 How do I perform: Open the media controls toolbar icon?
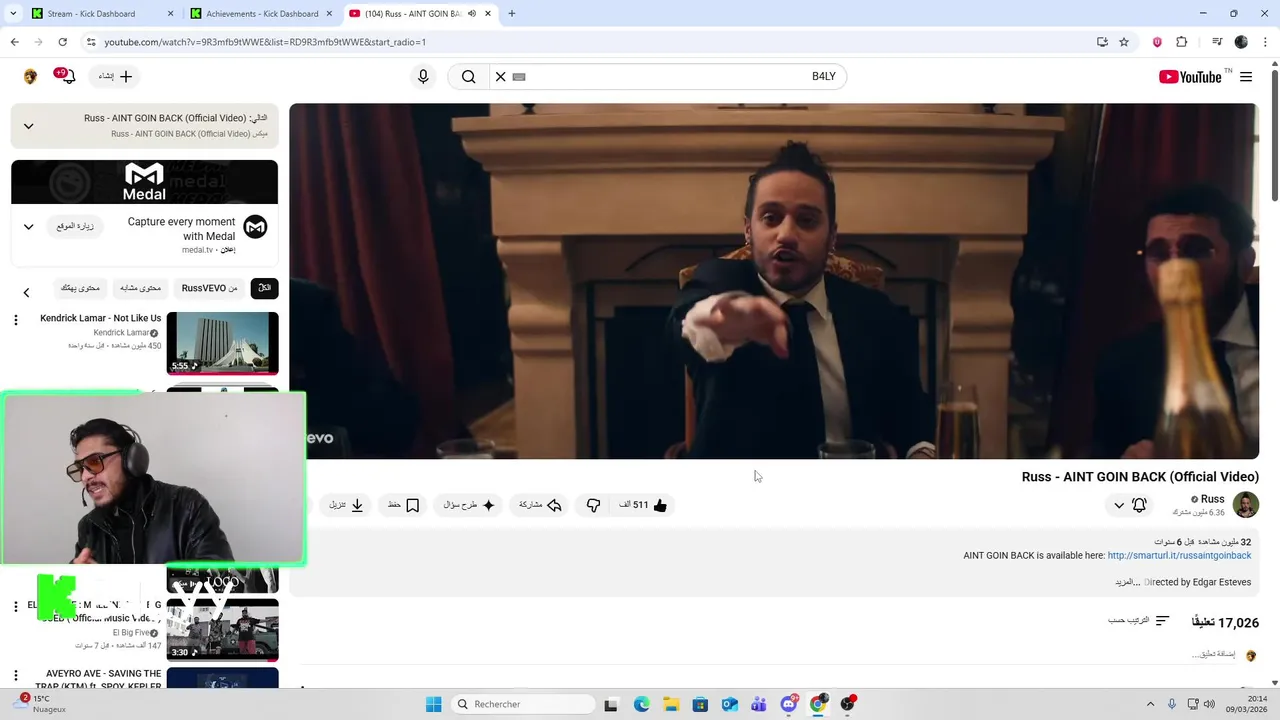click(1217, 42)
